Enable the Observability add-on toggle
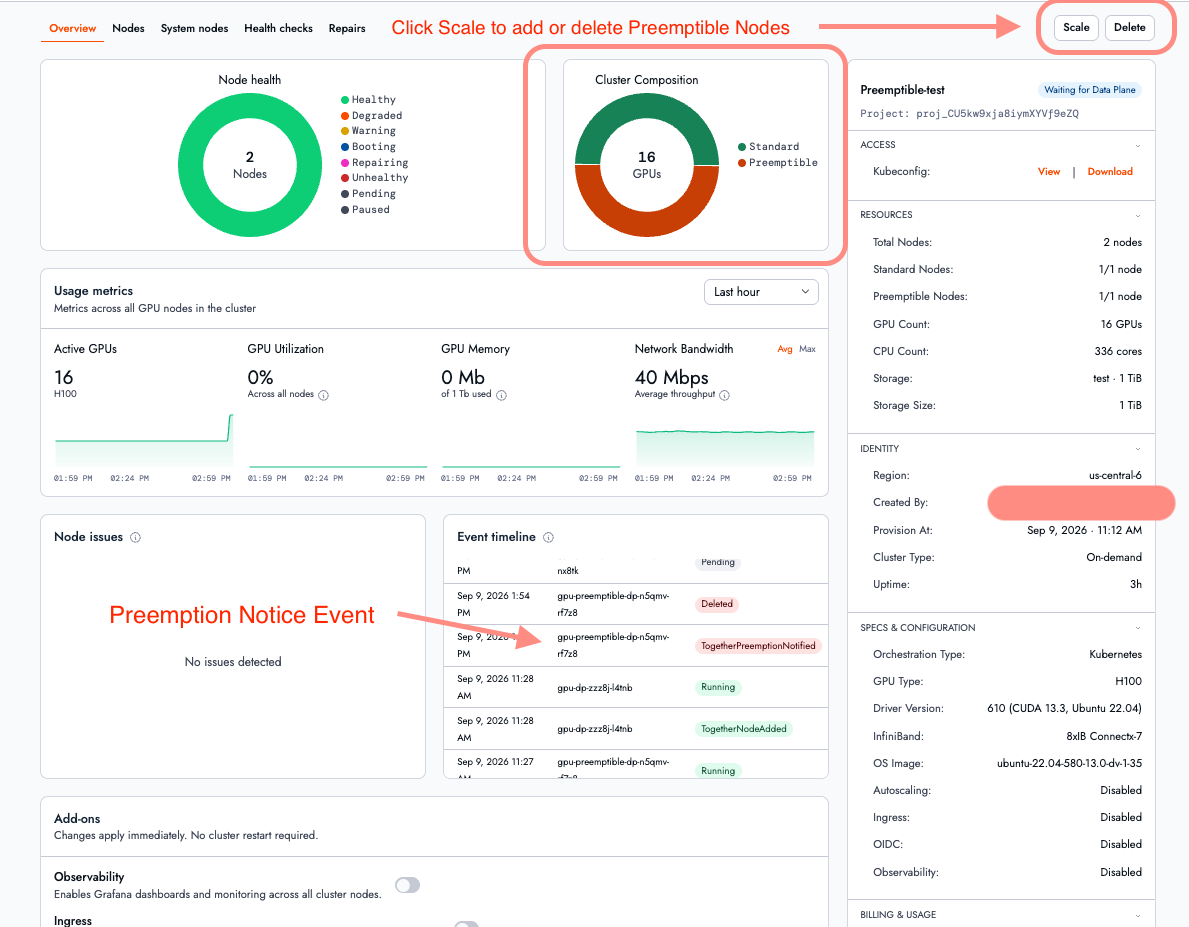The width and height of the screenshot is (1189, 927). click(x=407, y=885)
